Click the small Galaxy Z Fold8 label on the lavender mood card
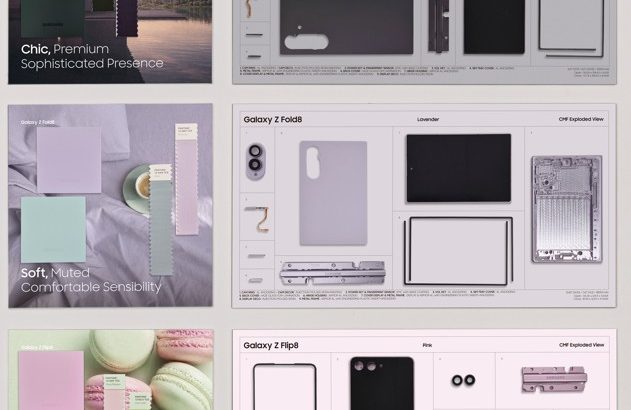Image resolution: width=631 pixels, height=410 pixels. (37, 122)
